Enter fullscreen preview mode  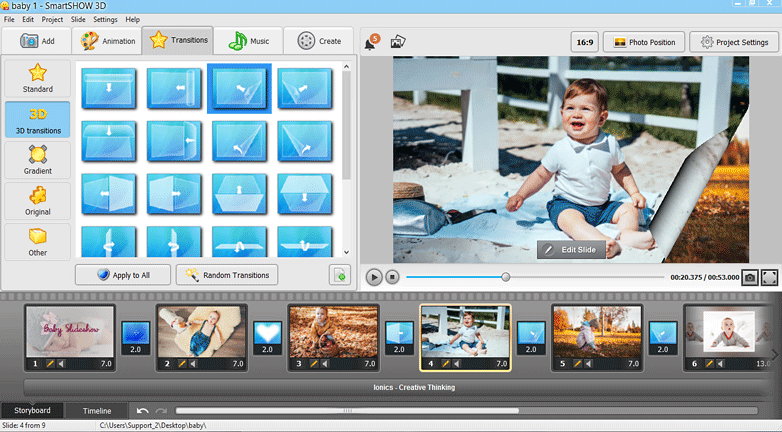769,277
